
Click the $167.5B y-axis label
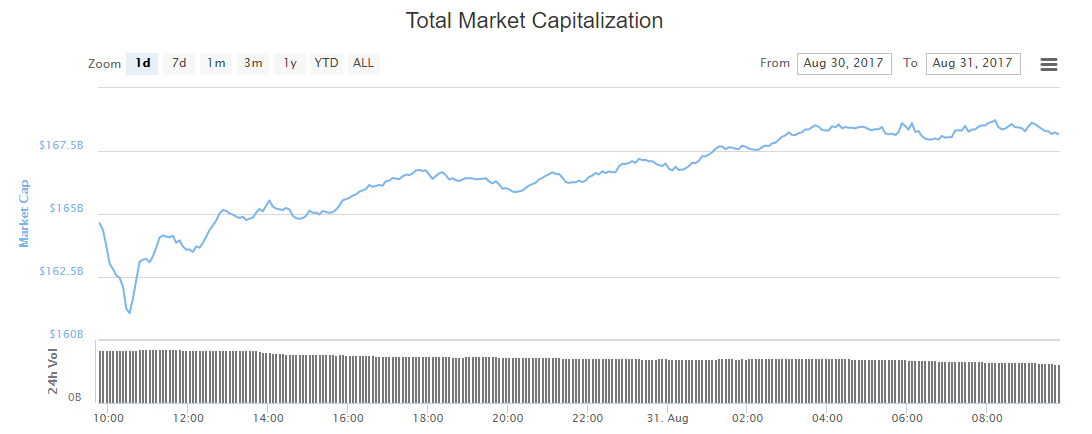click(x=62, y=146)
